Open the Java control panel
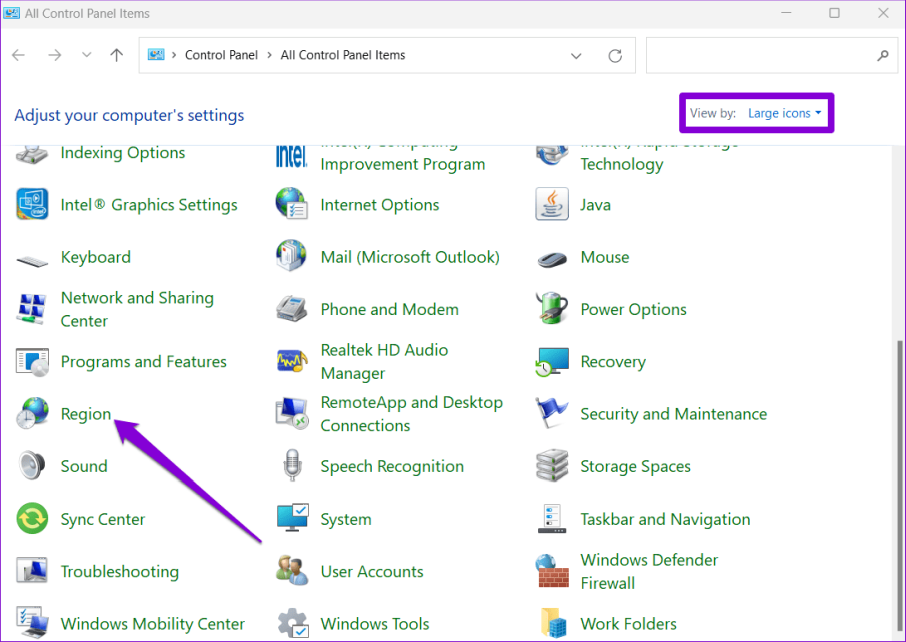 pyautogui.click(x=595, y=204)
